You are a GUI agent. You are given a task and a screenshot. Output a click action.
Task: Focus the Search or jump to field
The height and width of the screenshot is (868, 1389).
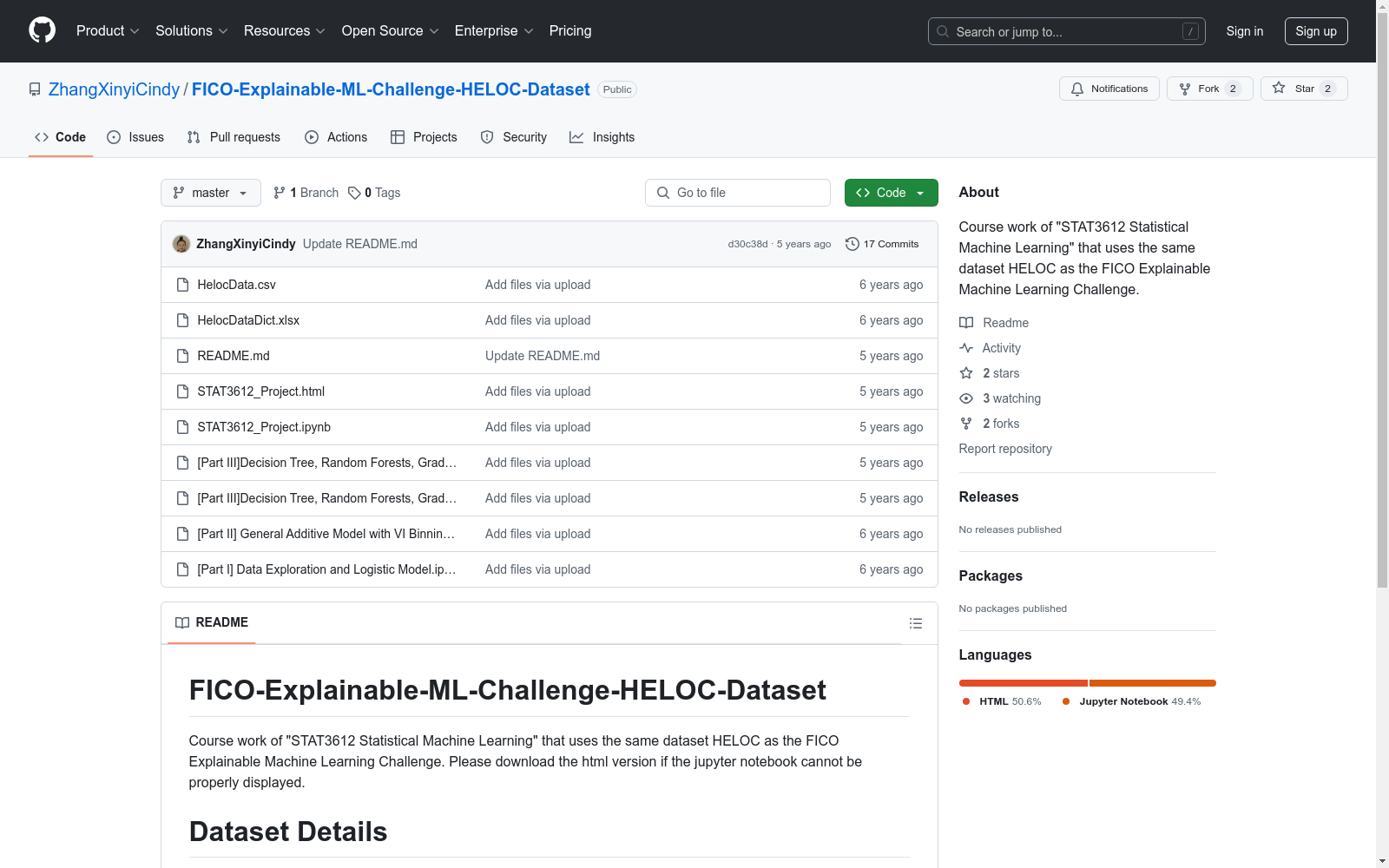tap(1067, 31)
